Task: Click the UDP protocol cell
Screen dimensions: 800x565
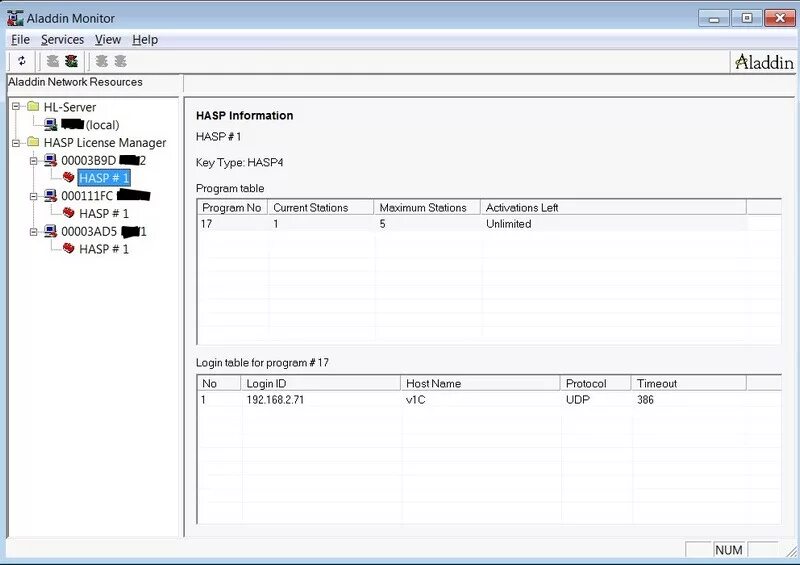Action: tap(578, 400)
